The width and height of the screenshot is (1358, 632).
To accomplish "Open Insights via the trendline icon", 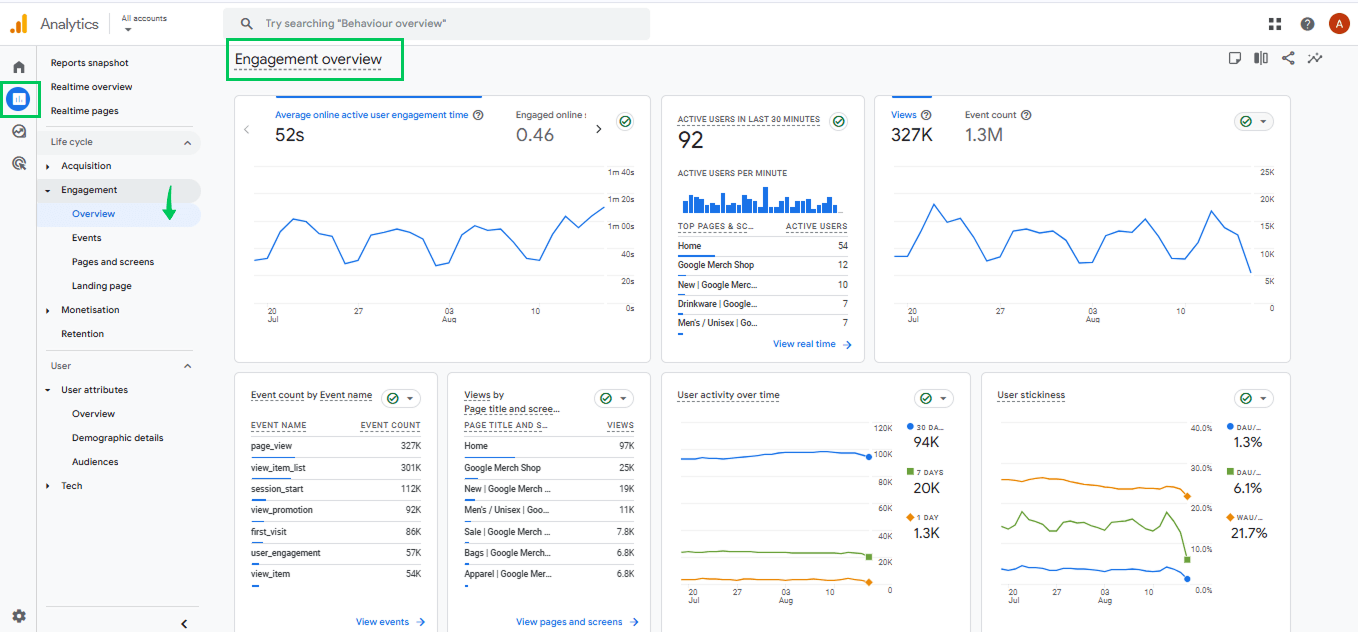I will point(1315,58).
